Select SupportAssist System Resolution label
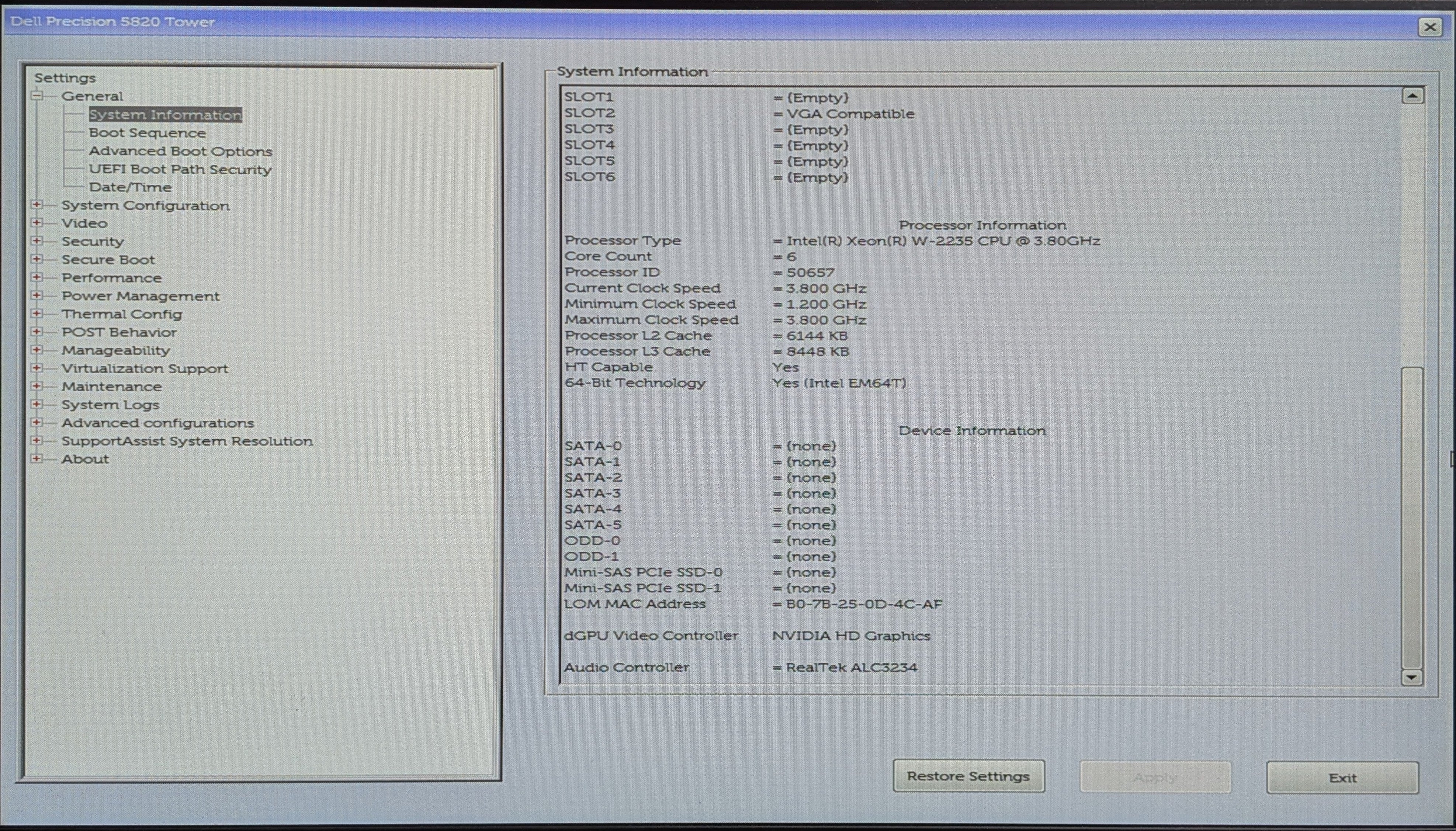This screenshot has height=831, width=1456. 187,441
